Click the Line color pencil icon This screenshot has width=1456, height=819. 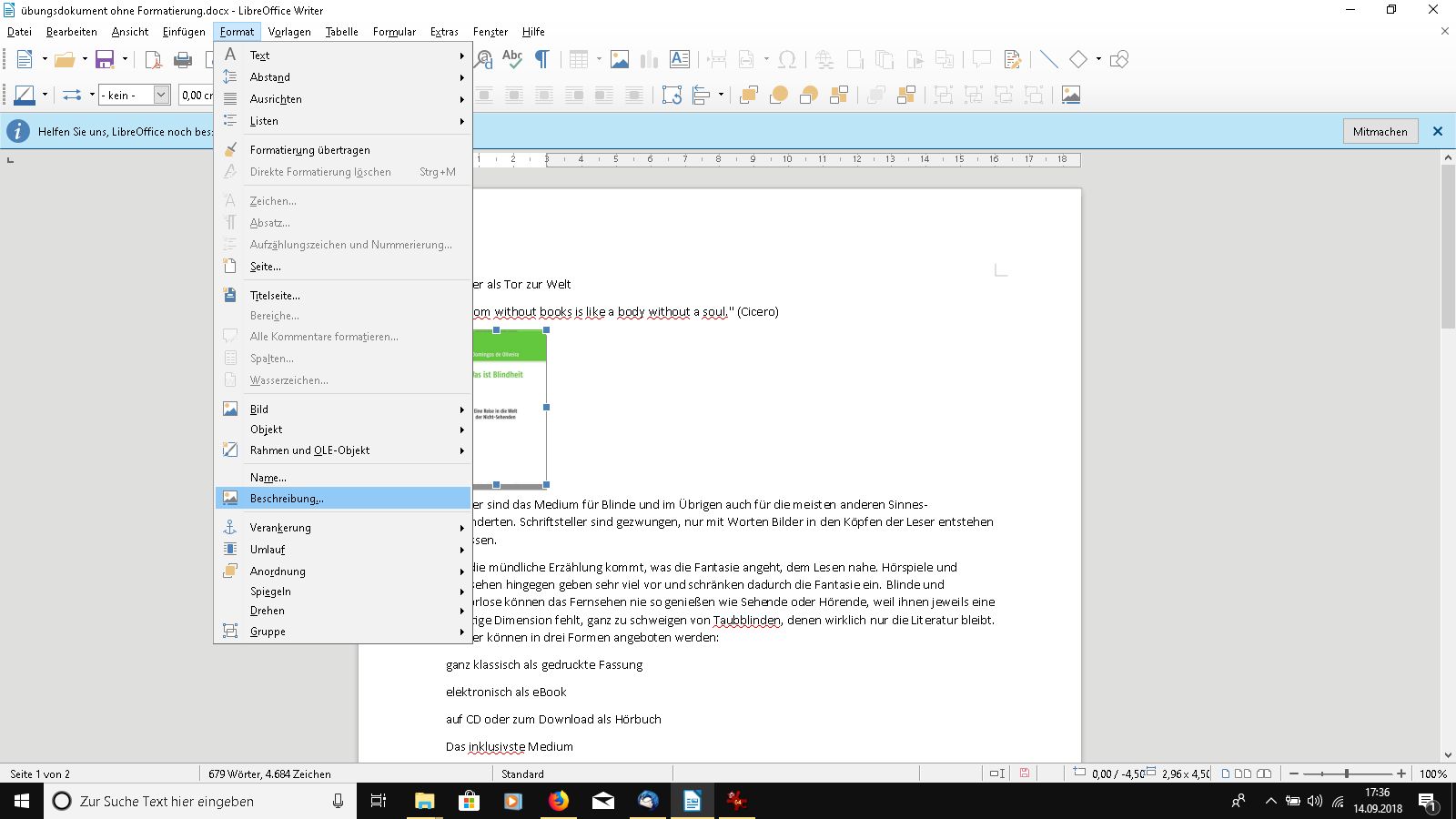coord(25,96)
